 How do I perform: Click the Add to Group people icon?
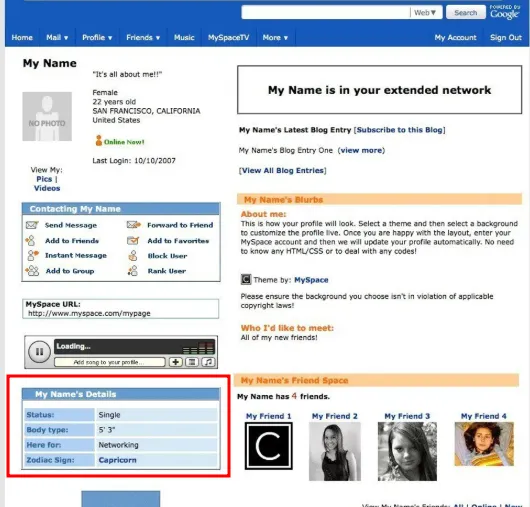pyautogui.click(x=32, y=270)
